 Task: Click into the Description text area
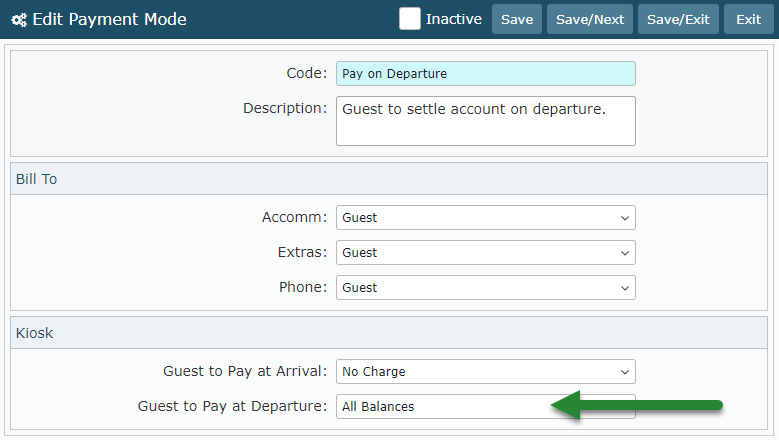point(485,121)
